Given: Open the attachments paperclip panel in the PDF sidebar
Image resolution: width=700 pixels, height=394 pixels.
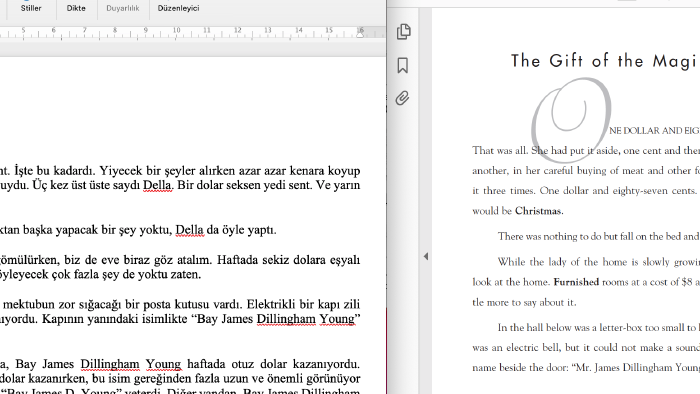Looking at the screenshot, I should pyautogui.click(x=403, y=98).
